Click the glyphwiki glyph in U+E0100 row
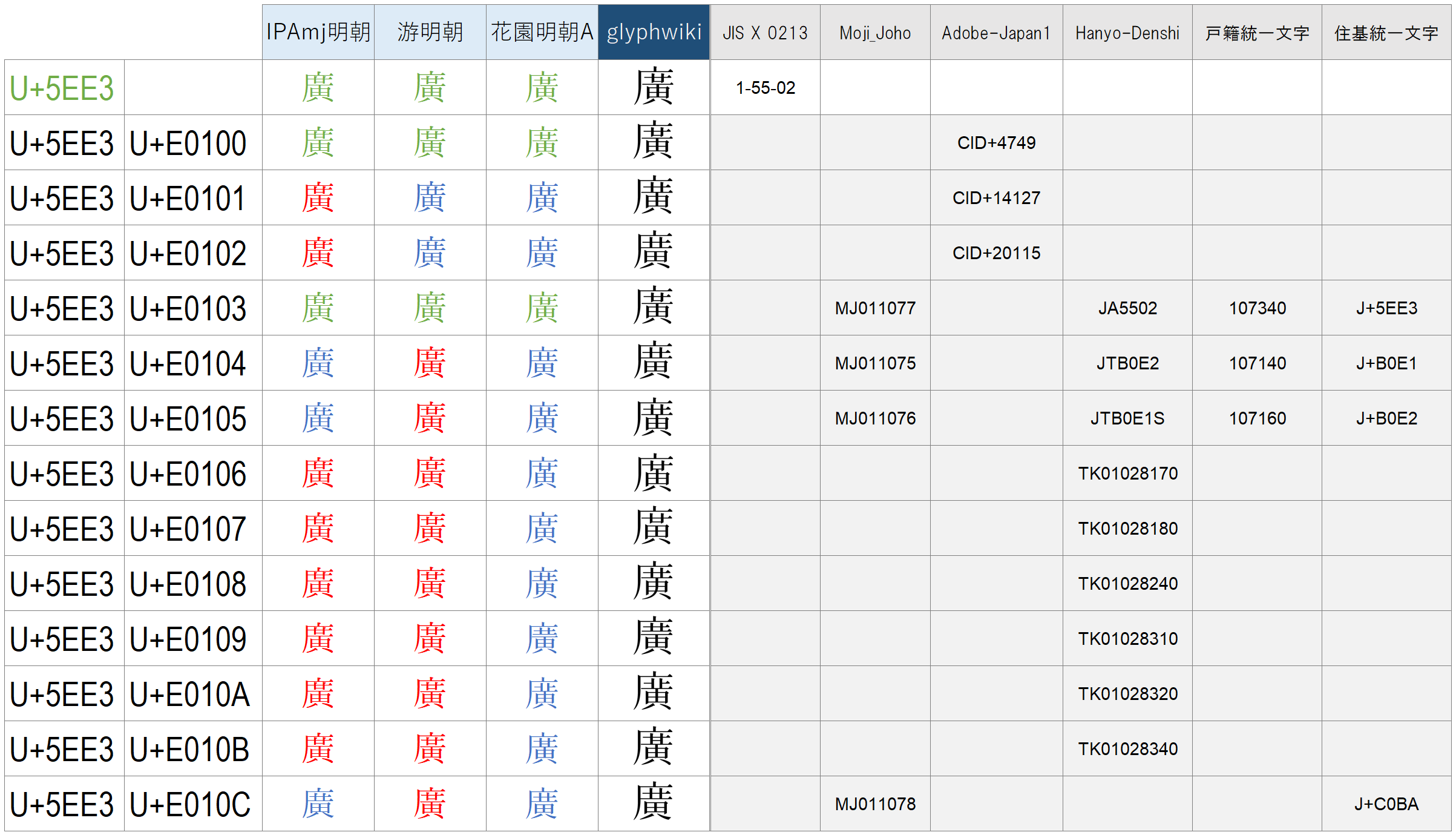1456x835 pixels. 654,141
